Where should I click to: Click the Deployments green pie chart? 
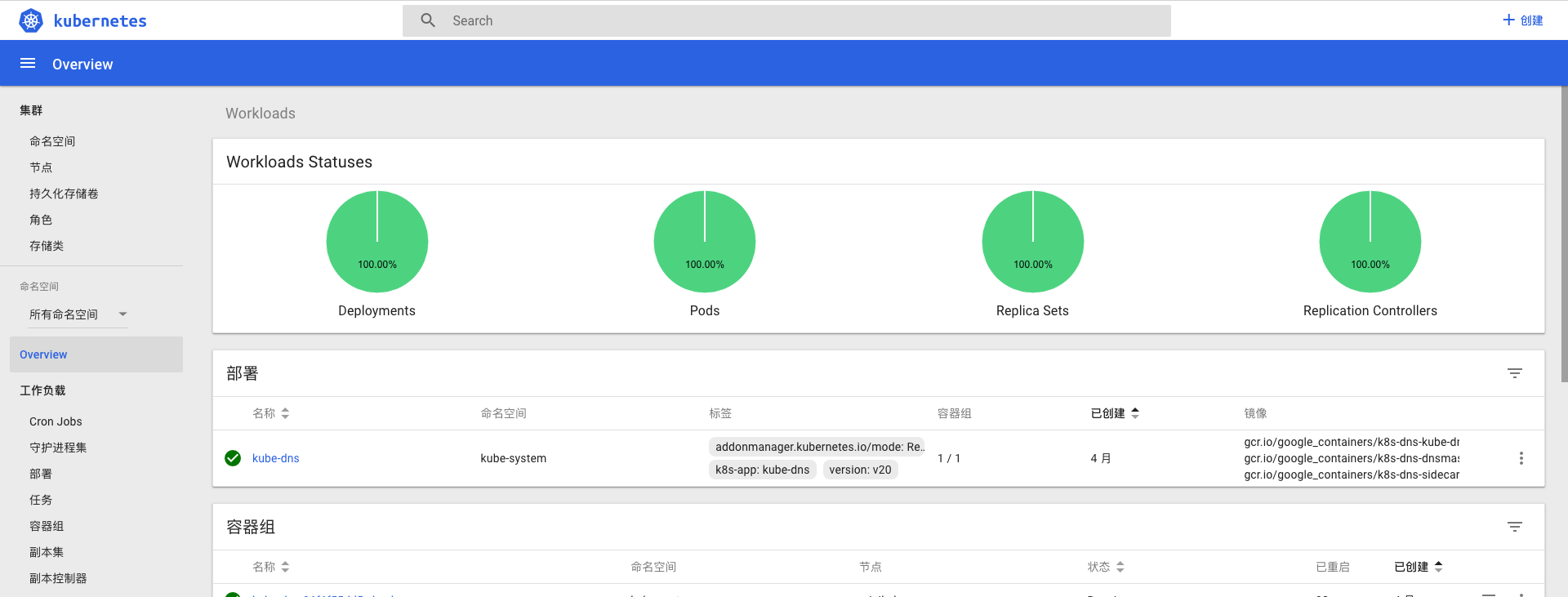point(376,242)
